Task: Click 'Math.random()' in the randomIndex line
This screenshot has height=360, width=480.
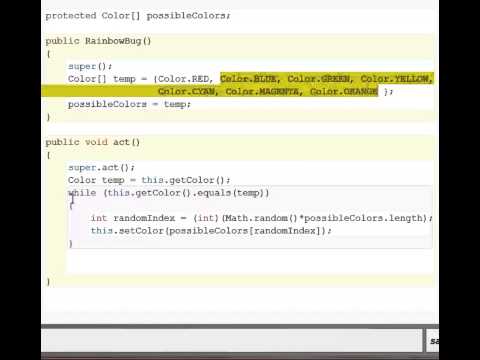Action: point(260,218)
